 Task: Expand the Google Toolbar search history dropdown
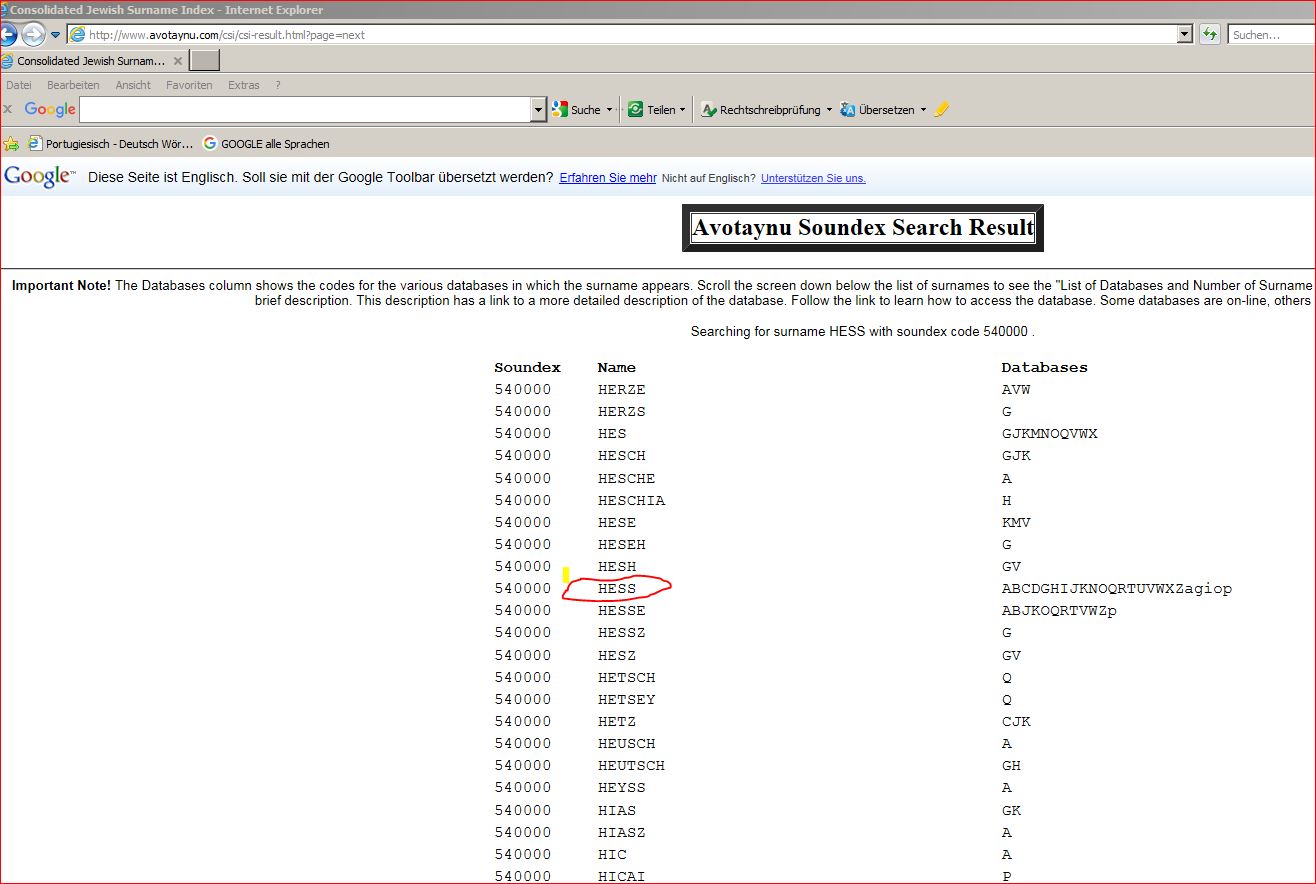539,109
